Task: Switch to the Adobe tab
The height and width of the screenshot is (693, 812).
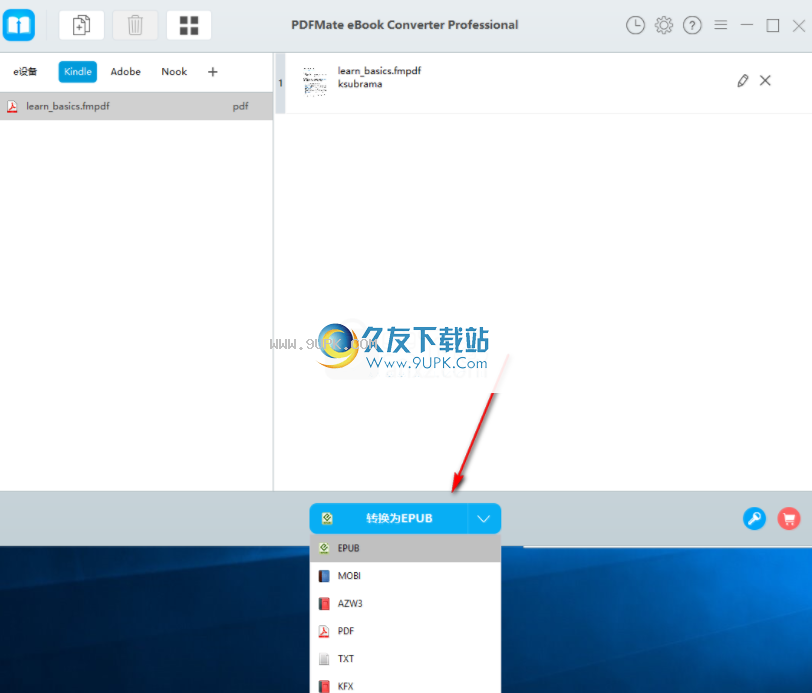Action: coord(125,71)
